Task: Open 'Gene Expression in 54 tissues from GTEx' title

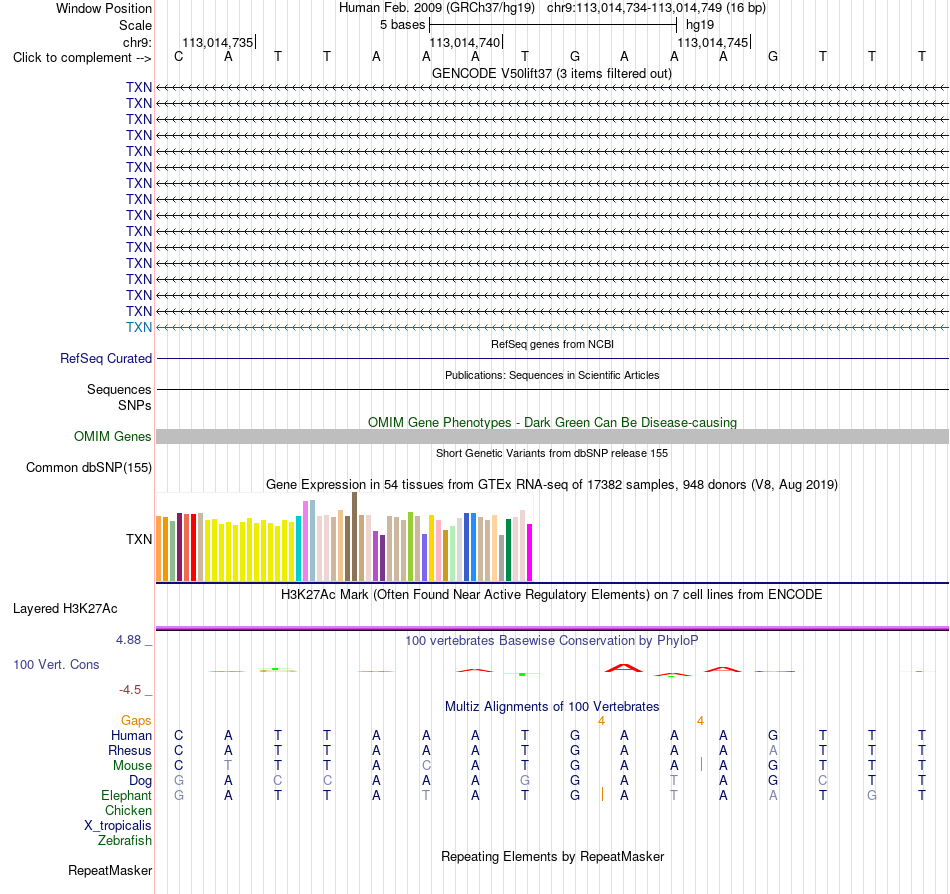Action: tap(552, 485)
